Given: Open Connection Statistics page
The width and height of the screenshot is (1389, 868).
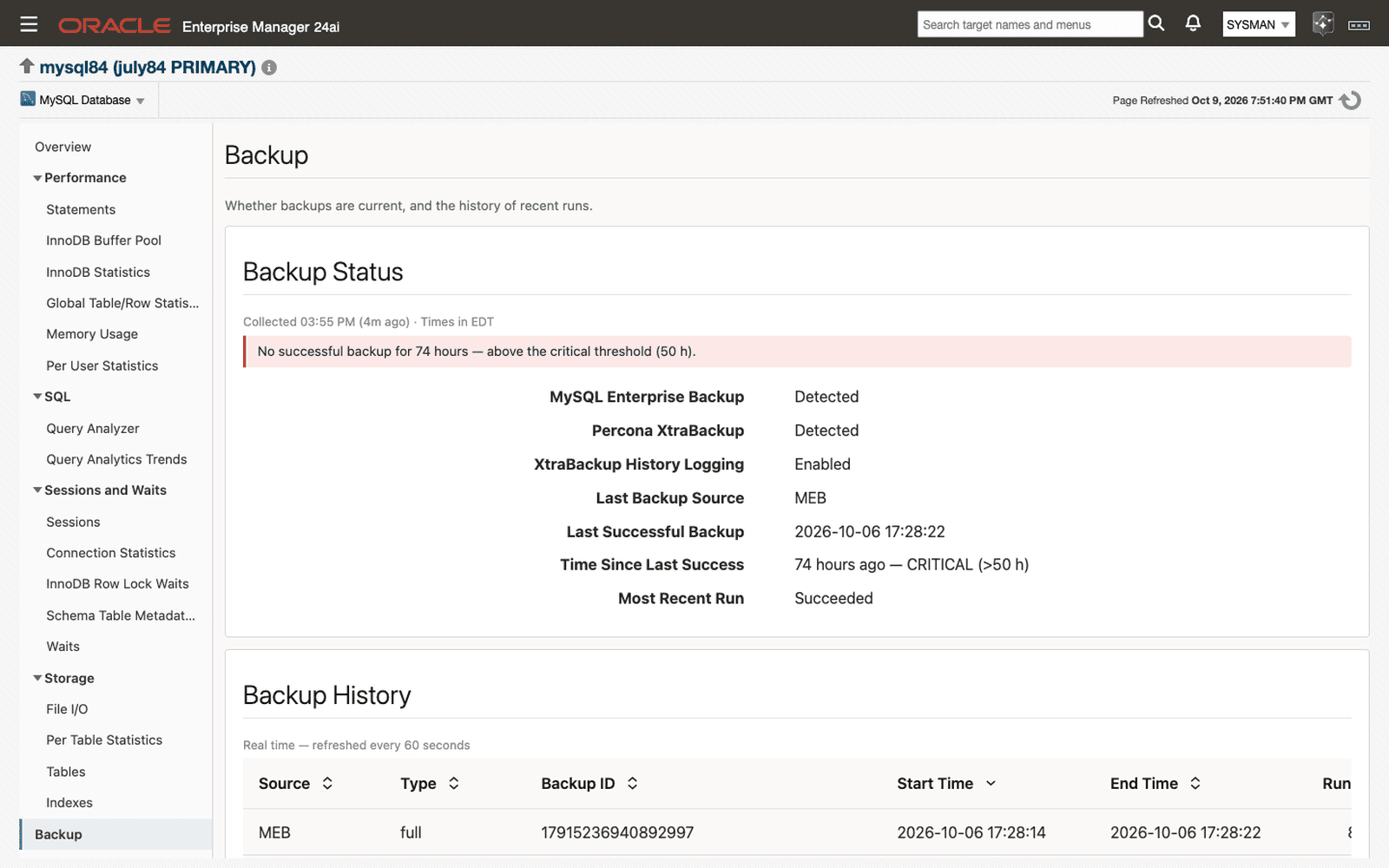Looking at the screenshot, I should [111, 553].
